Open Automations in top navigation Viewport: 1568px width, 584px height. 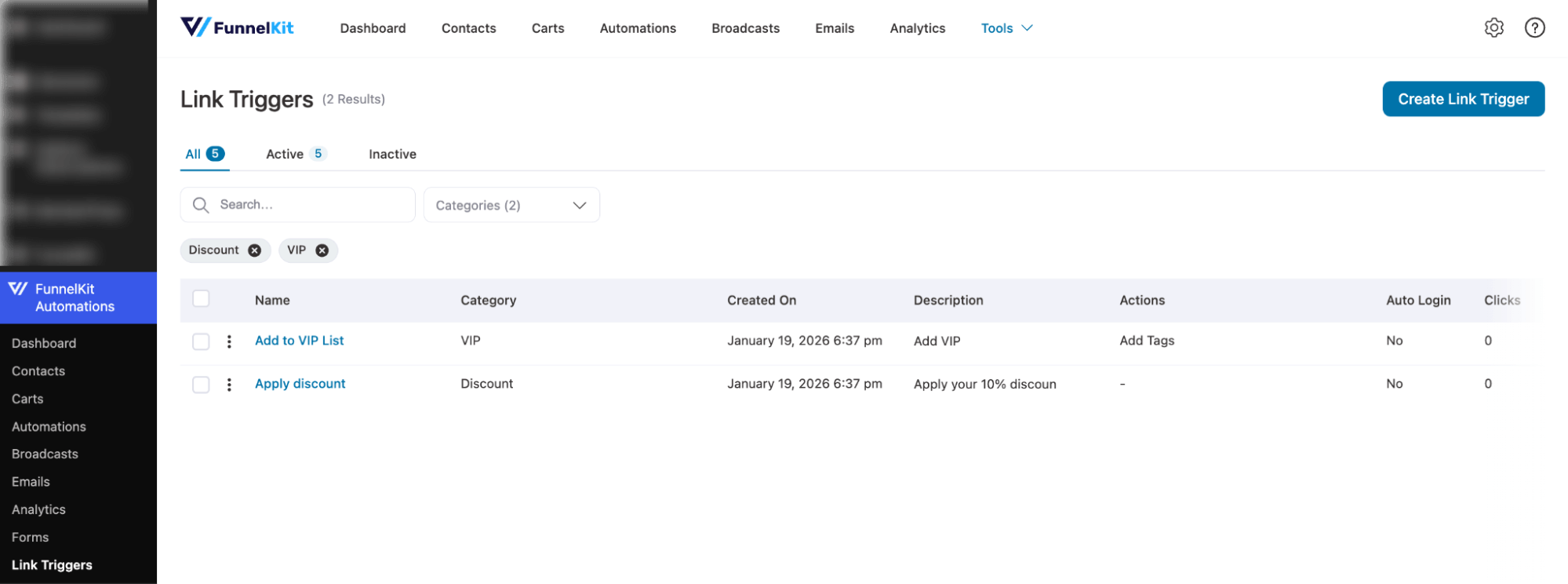tap(638, 28)
